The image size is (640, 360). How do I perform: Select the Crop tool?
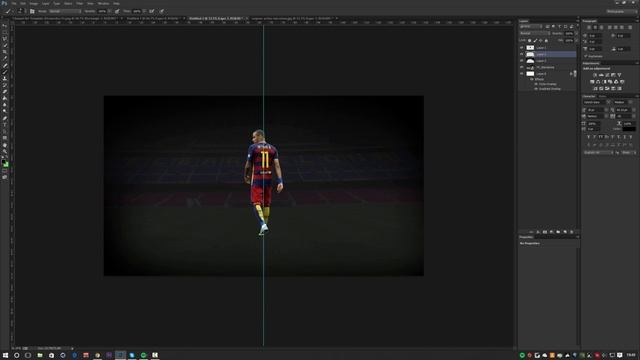coord(5,52)
